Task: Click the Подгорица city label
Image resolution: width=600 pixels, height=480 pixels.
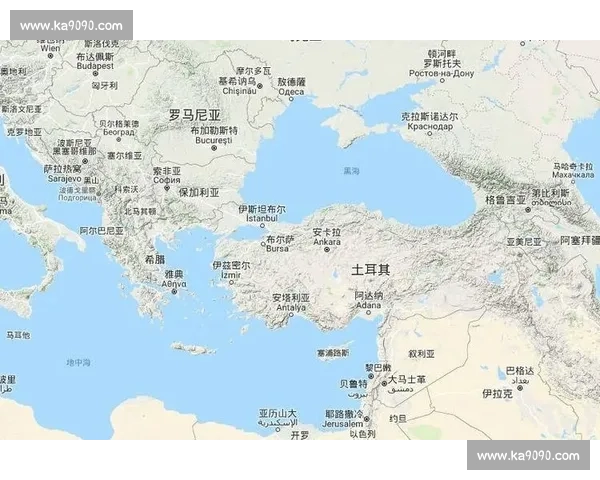Action: [77, 198]
